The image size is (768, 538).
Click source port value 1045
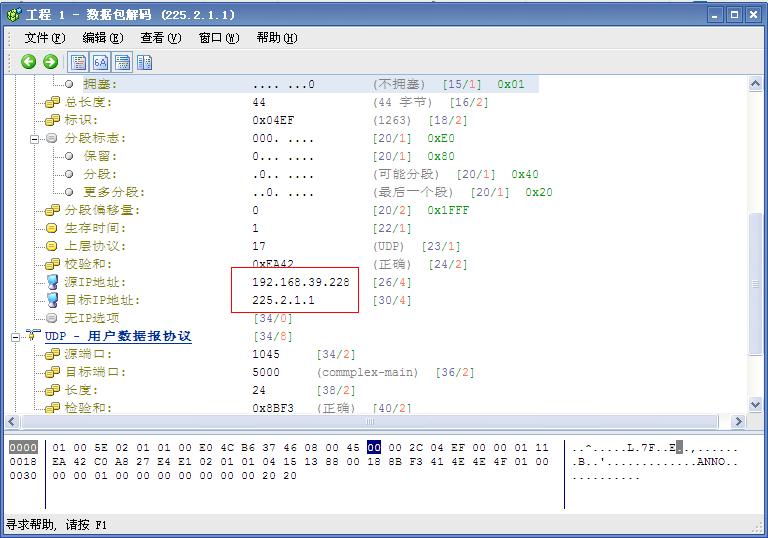pos(266,354)
